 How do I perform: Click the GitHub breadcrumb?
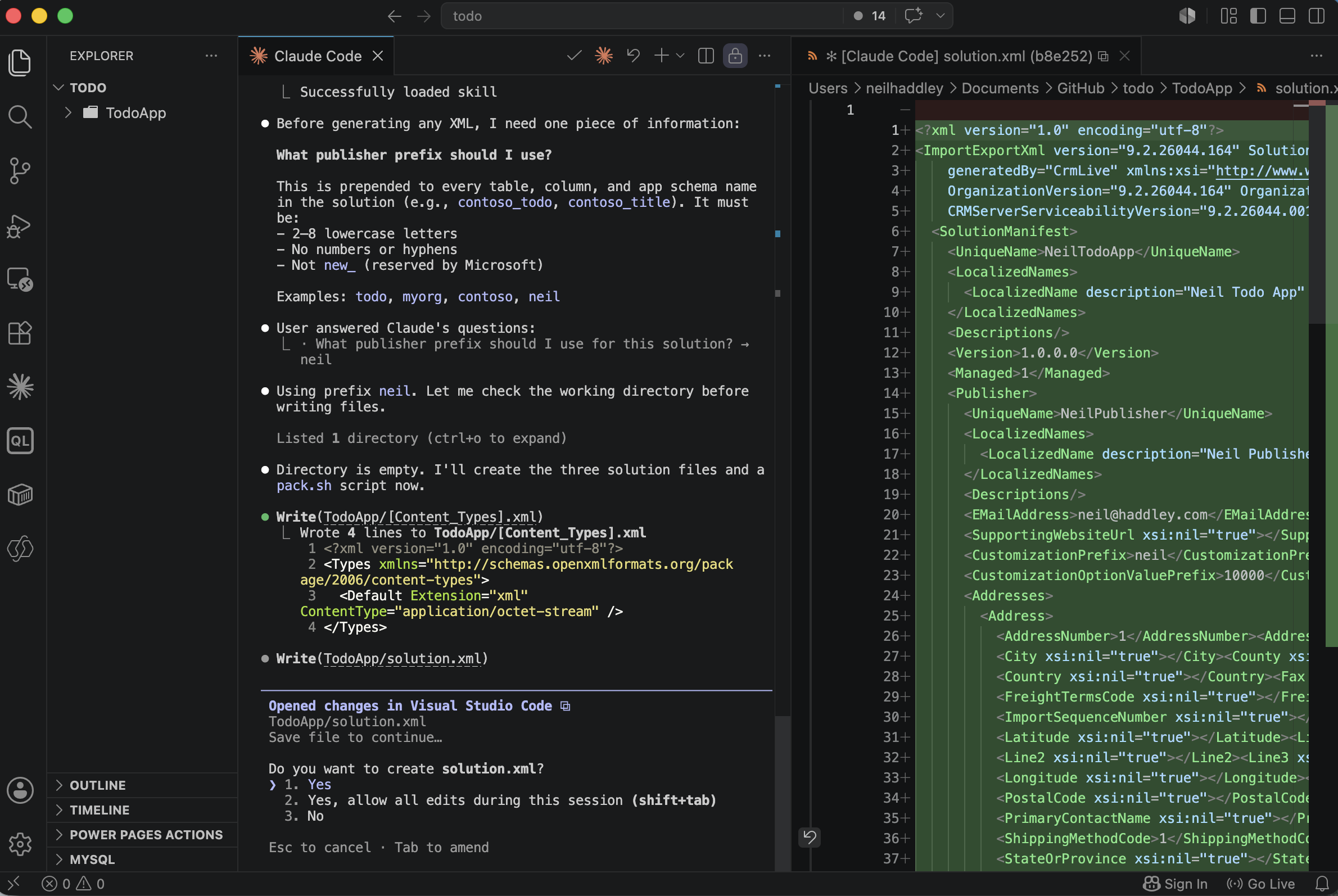pyautogui.click(x=1080, y=88)
